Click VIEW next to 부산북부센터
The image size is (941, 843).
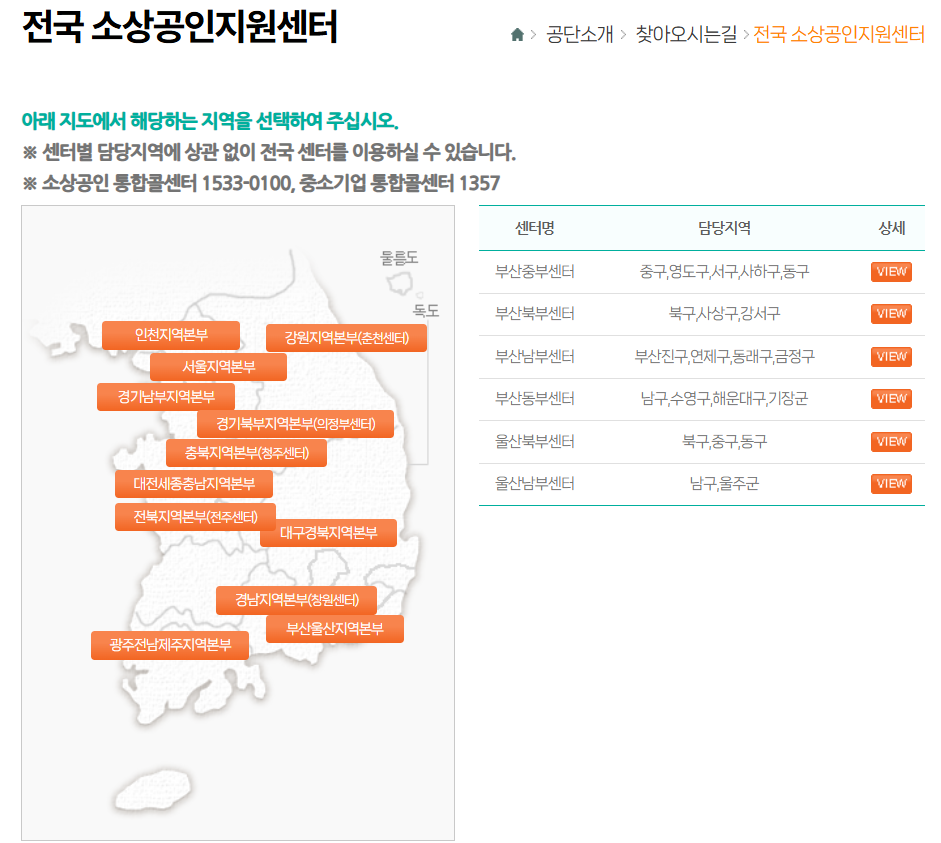pos(890,313)
